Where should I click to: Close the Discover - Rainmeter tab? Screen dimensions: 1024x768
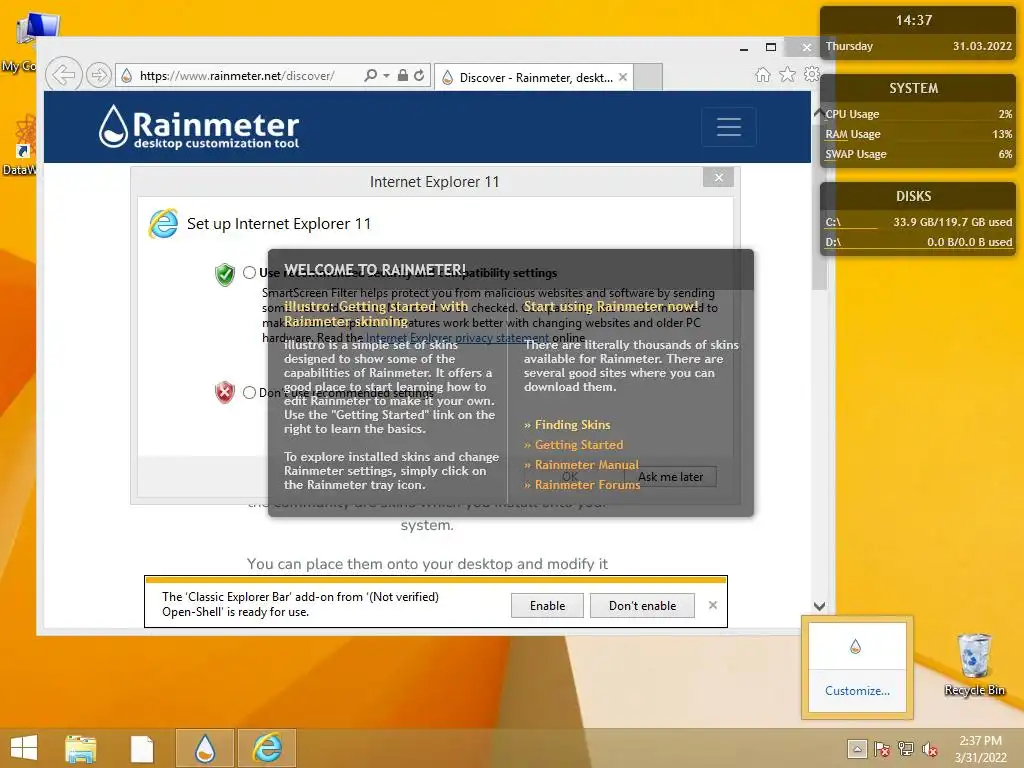pyautogui.click(x=623, y=77)
